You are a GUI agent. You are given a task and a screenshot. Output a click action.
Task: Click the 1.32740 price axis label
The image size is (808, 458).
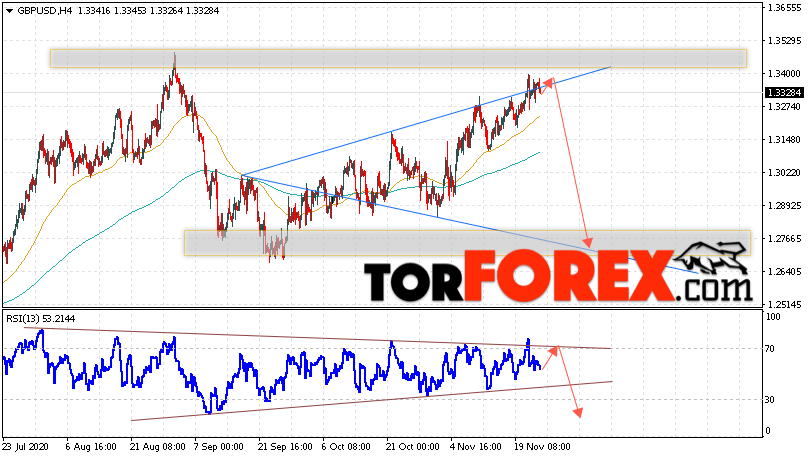point(784,107)
